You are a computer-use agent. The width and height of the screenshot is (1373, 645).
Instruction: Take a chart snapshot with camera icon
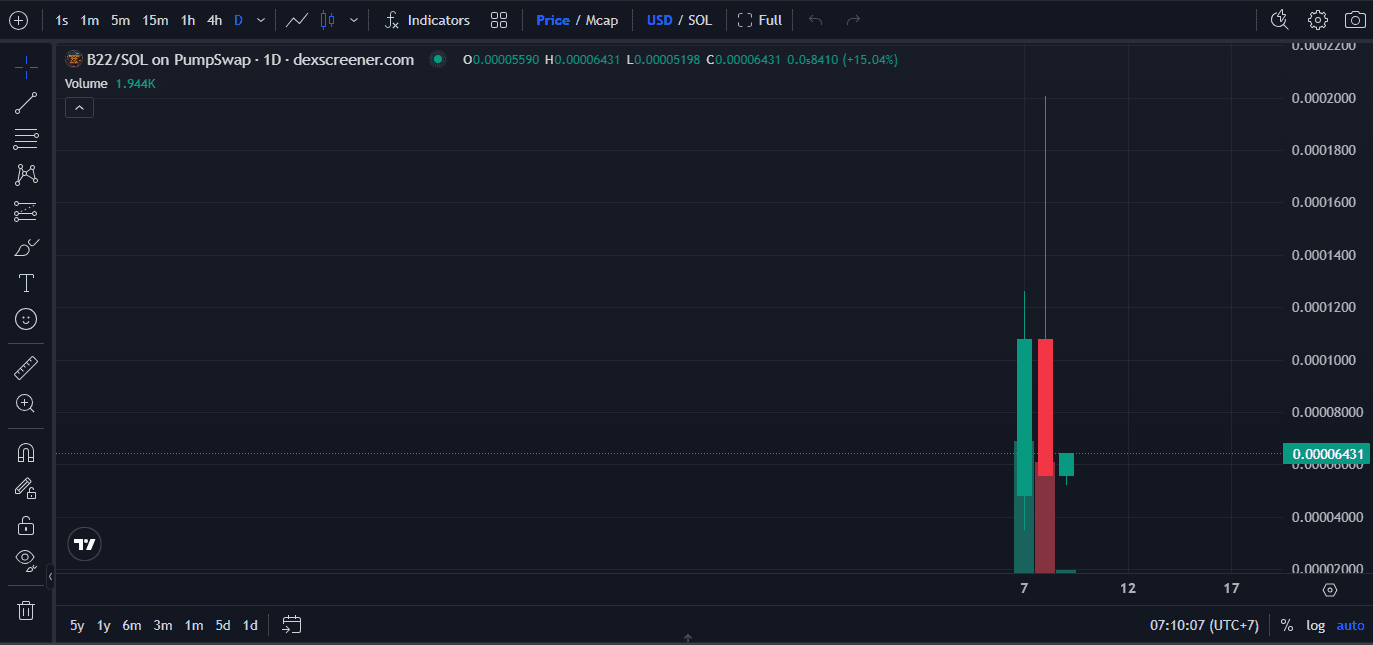click(1355, 20)
